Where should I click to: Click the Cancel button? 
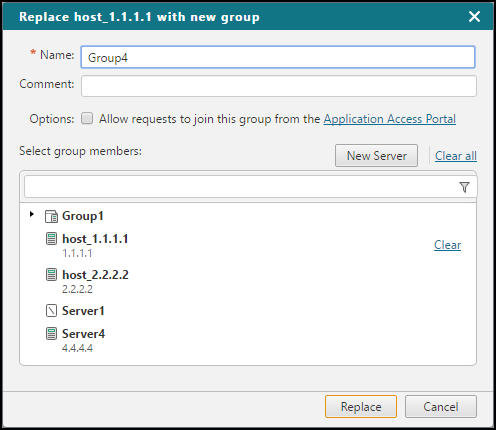point(441,406)
